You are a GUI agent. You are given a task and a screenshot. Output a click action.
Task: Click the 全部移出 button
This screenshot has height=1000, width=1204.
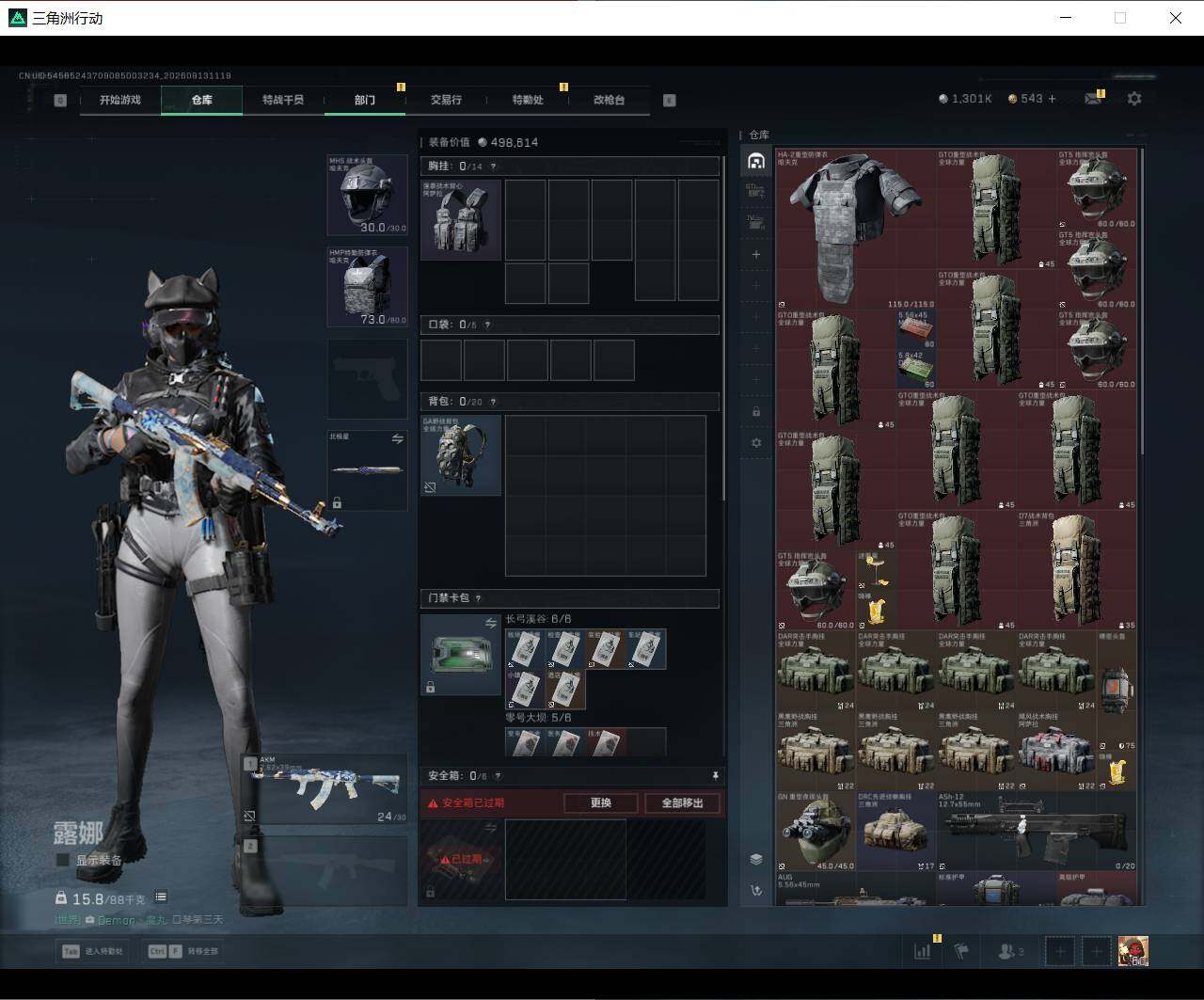(x=682, y=803)
